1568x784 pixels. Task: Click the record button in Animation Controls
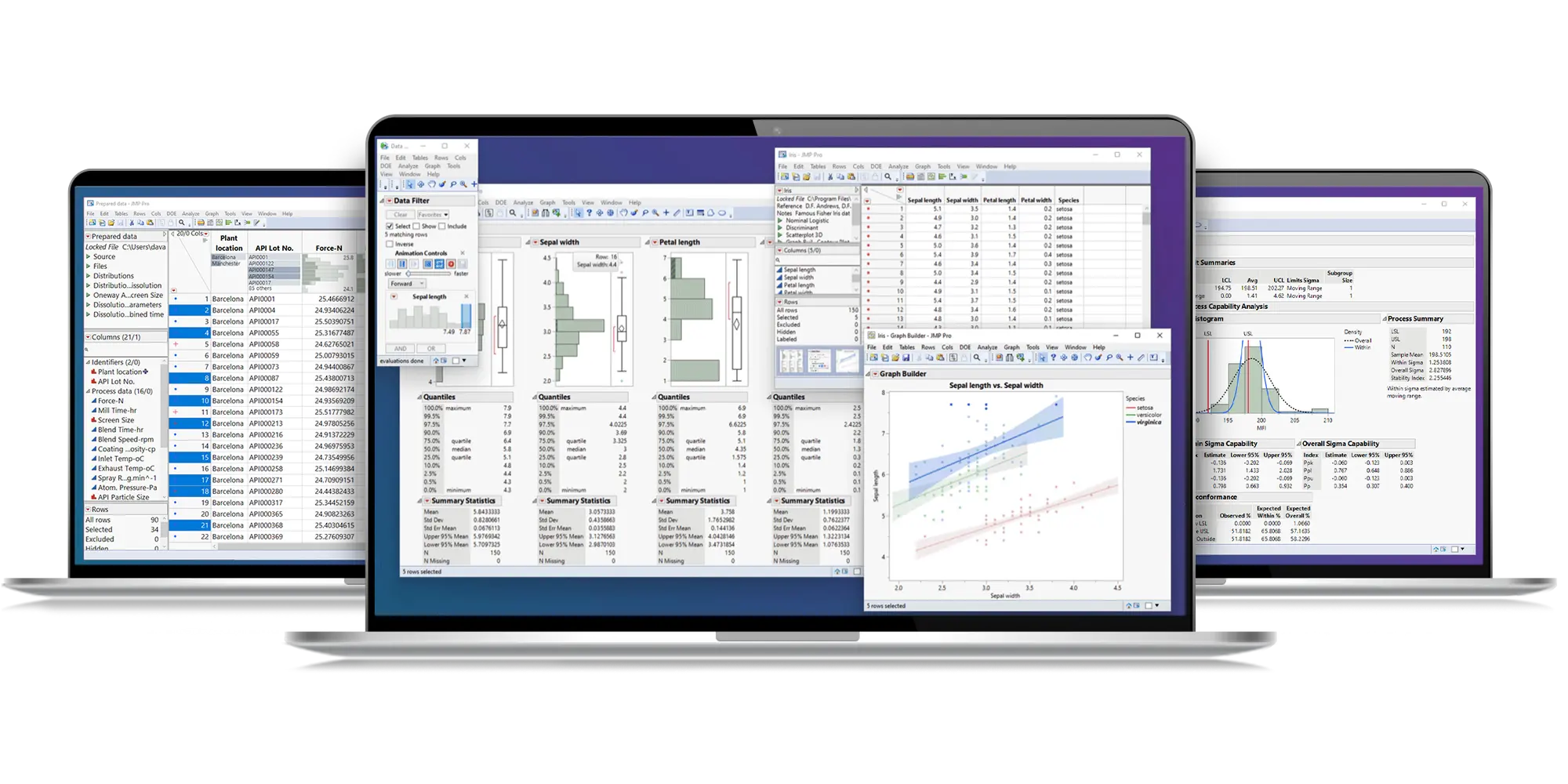click(x=451, y=264)
